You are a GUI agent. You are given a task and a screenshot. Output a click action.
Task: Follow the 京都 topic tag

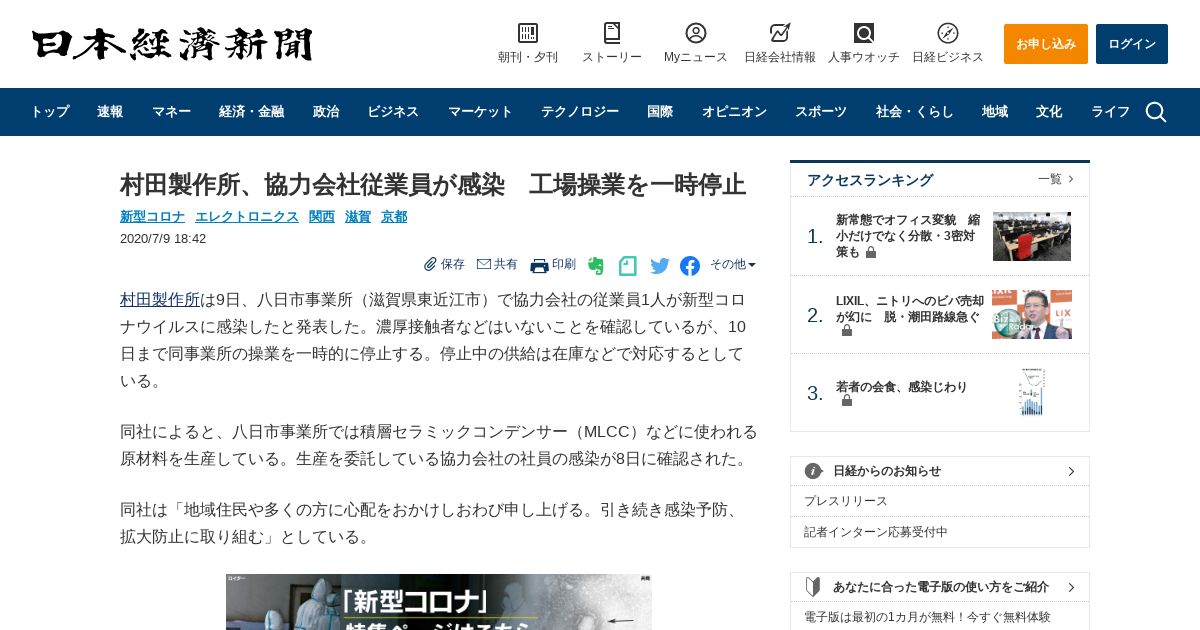coord(394,216)
